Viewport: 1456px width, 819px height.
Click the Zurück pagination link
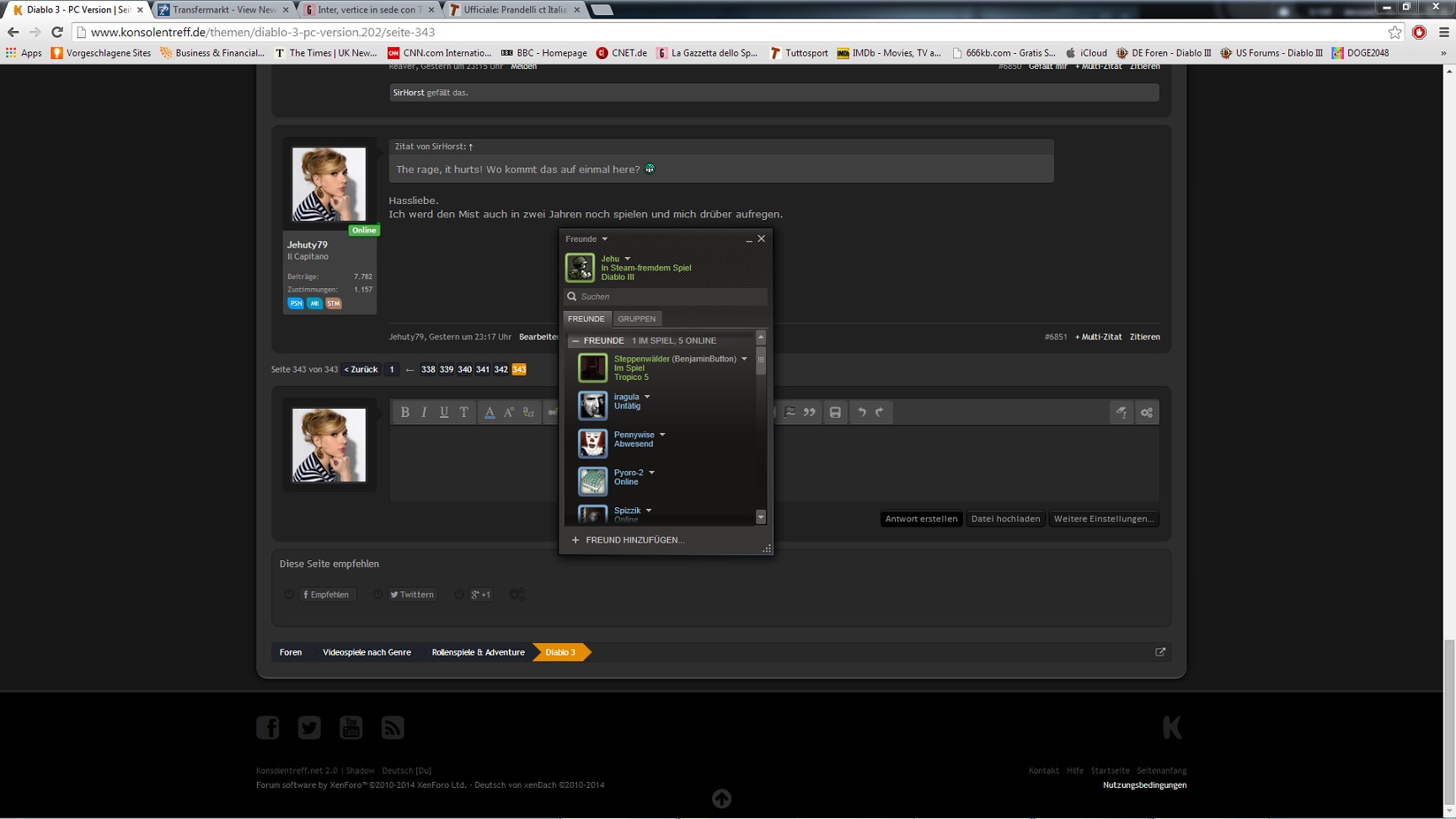pyautogui.click(x=361, y=369)
